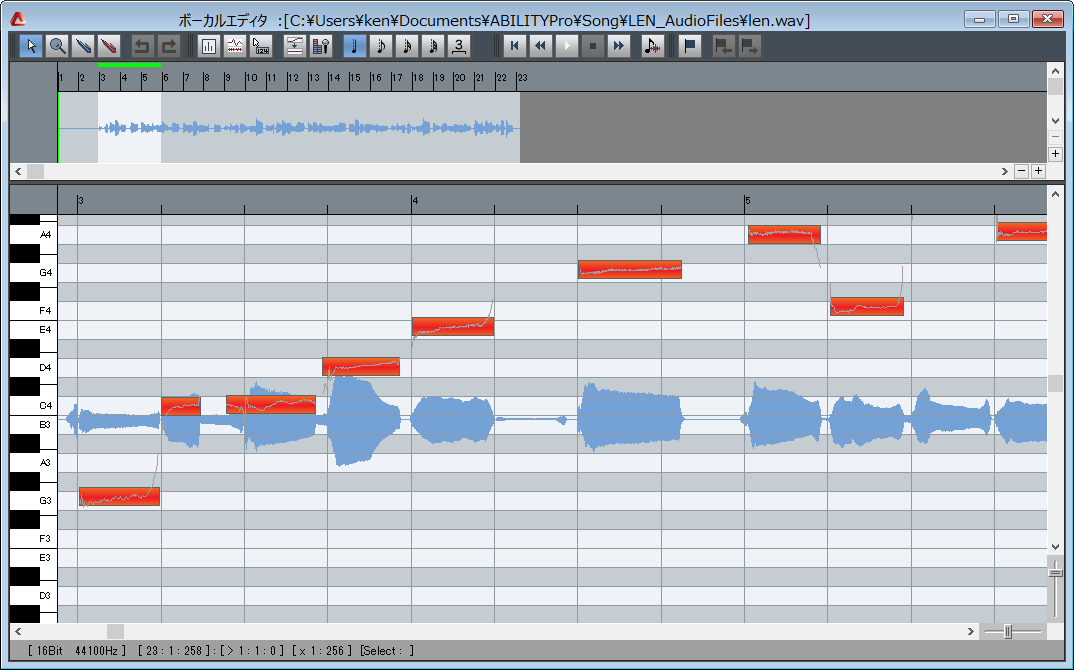Click the fast forward button
This screenshot has height=670, width=1074.
coord(619,46)
